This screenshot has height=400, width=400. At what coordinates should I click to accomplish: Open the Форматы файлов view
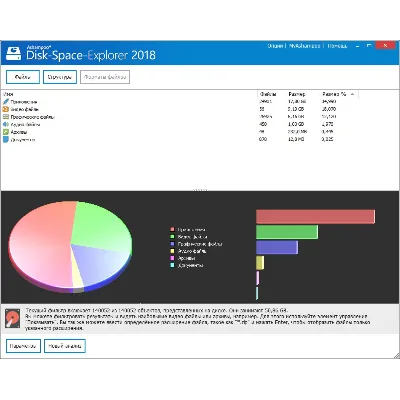pos(105,77)
